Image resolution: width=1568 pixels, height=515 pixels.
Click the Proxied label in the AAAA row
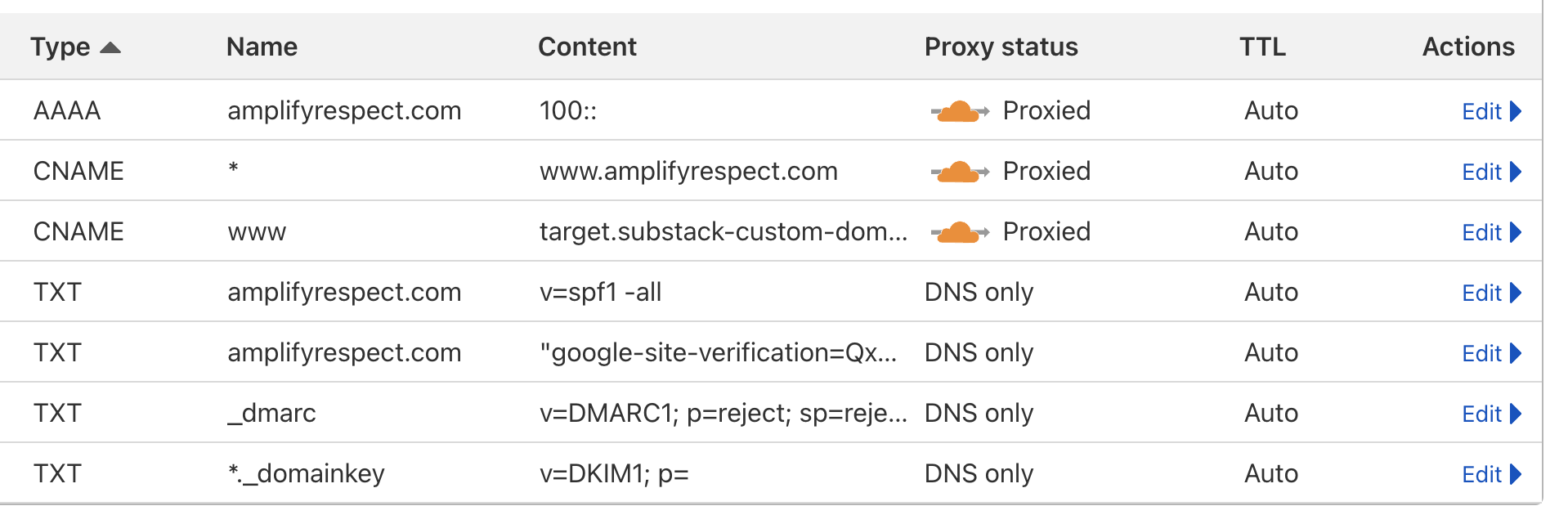tap(1046, 111)
